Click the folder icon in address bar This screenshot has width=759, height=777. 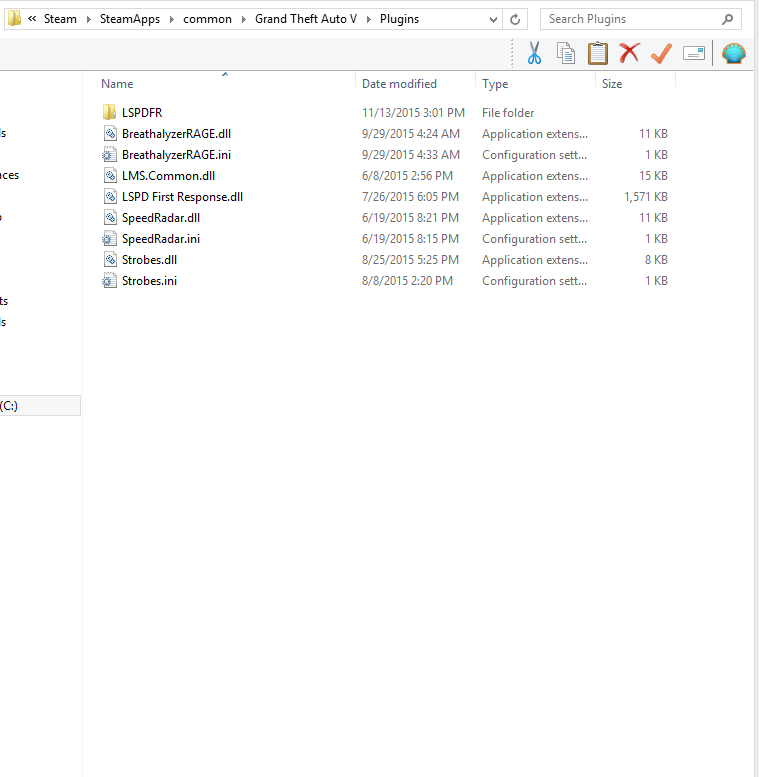point(14,19)
